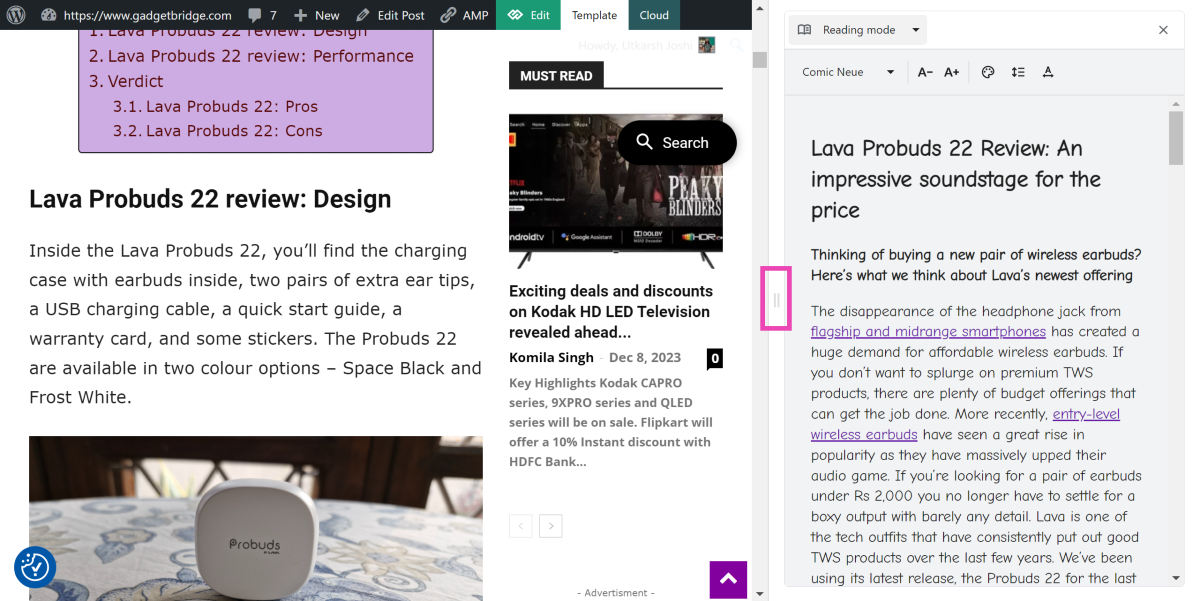Open letter spacing options

(1048, 72)
